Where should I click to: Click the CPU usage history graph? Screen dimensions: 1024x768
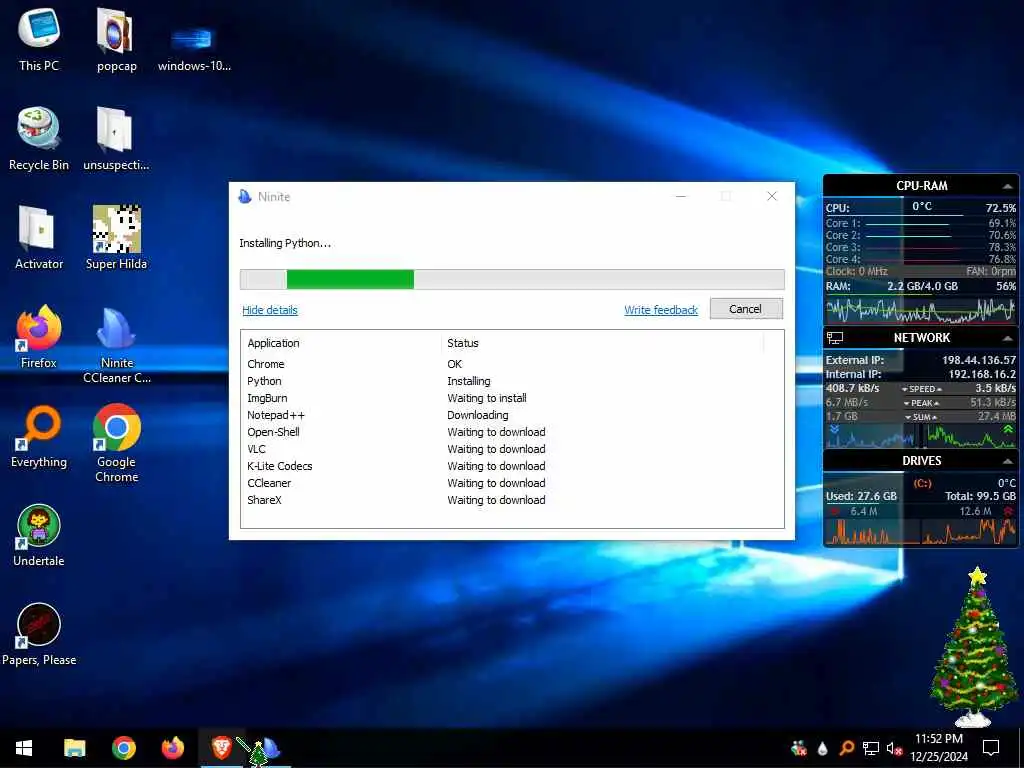tap(921, 310)
